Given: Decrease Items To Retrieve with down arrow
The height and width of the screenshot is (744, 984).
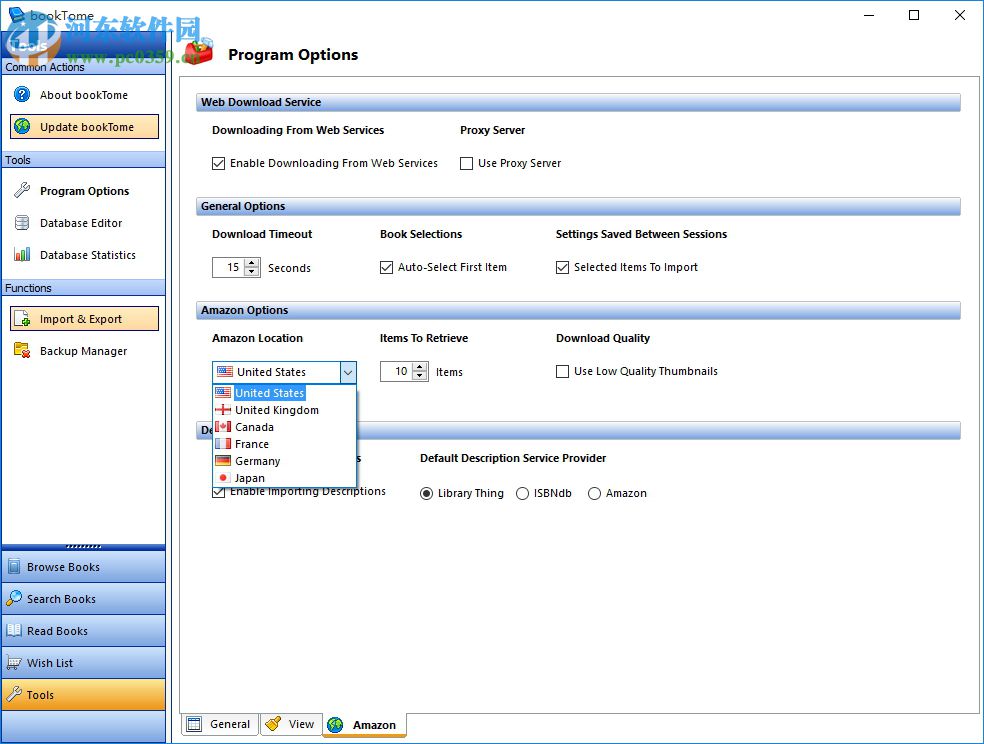Looking at the screenshot, I should point(420,376).
